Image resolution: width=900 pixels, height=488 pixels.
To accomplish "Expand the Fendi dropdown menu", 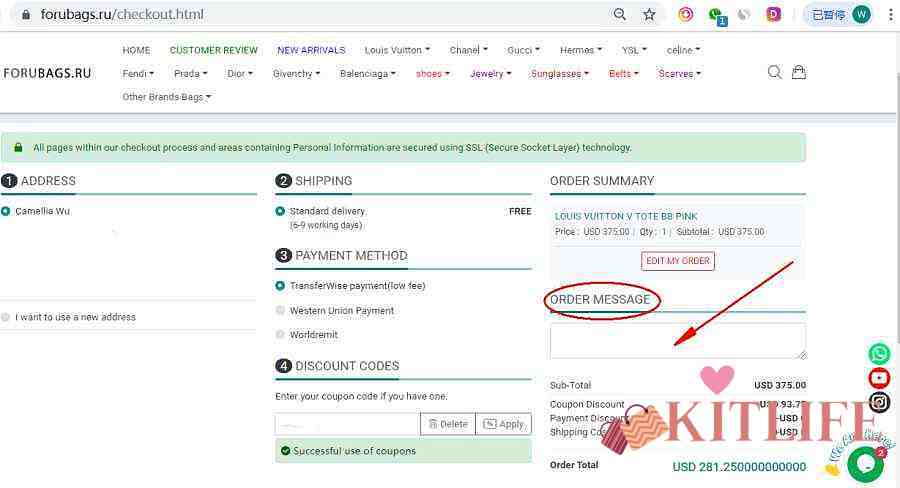I will pyautogui.click(x=138, y=74).
